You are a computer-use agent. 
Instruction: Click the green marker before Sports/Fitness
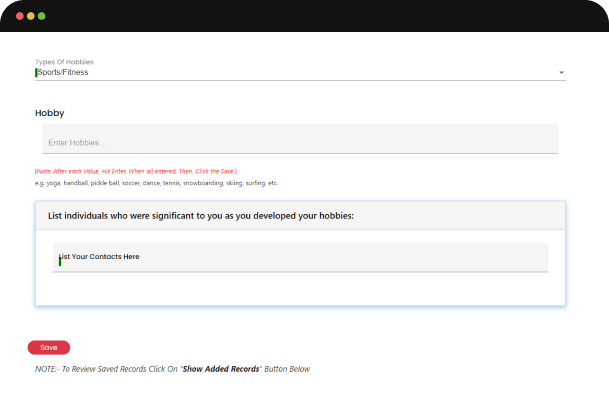(x=37, y=73)
